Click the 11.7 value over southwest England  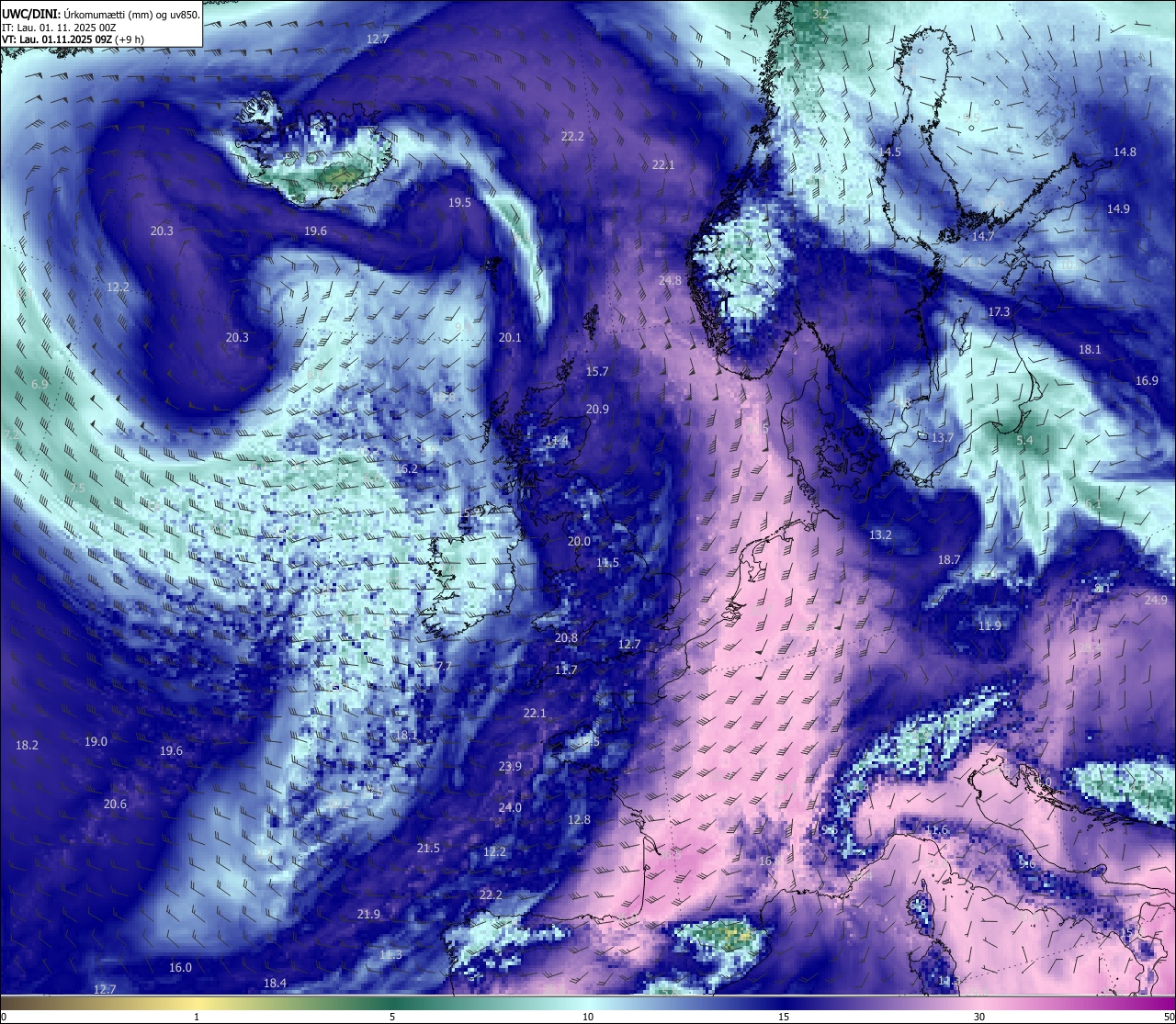(x=566, y=670)
